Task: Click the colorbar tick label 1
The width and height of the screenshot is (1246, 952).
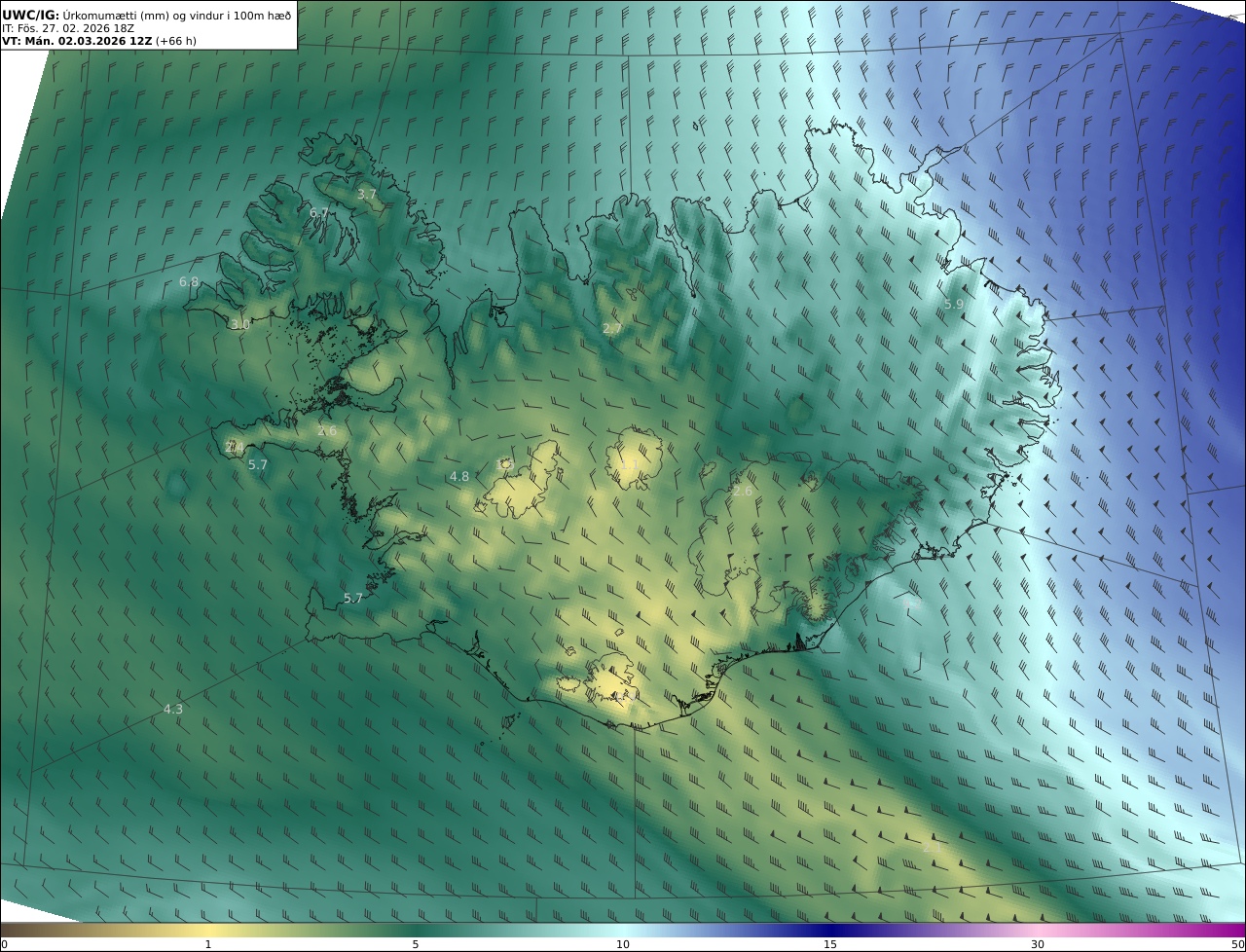Action: (207, 944)
